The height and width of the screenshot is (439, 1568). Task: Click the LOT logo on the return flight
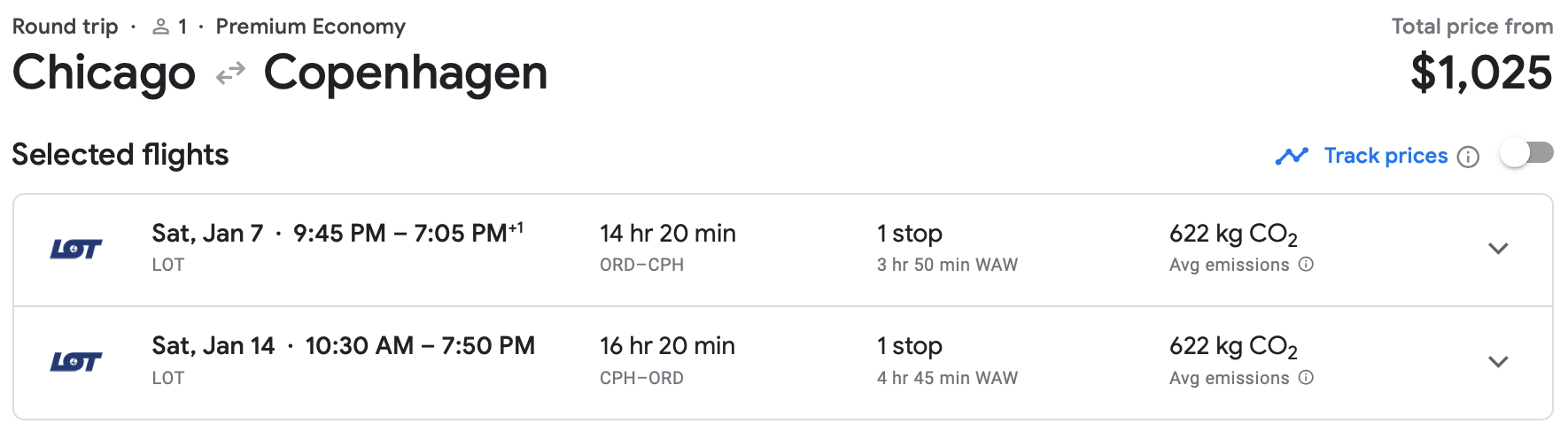76,361
